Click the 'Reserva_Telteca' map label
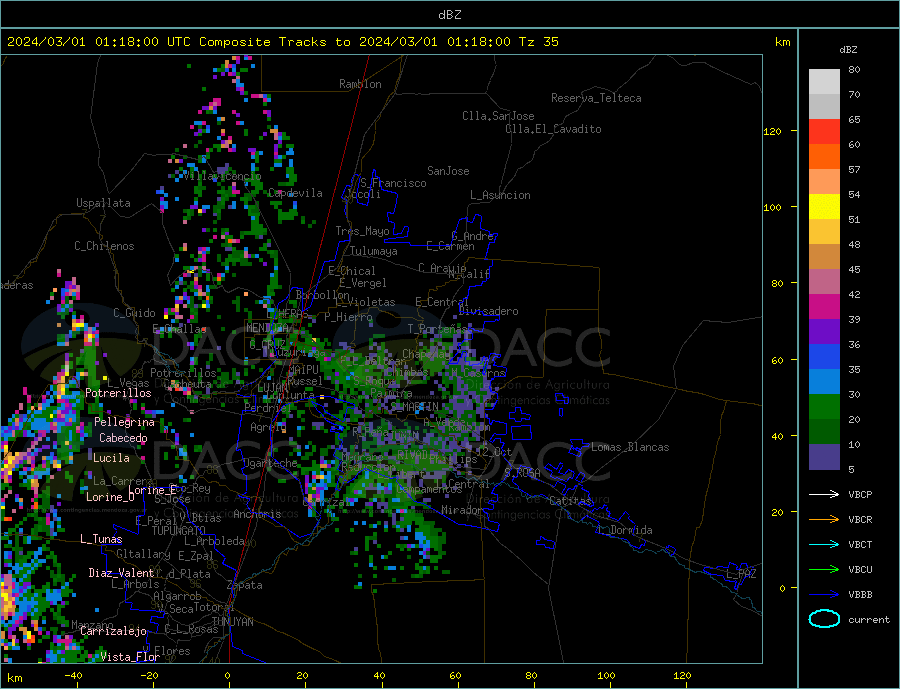900x689 pixels. (x=596, y=98)
